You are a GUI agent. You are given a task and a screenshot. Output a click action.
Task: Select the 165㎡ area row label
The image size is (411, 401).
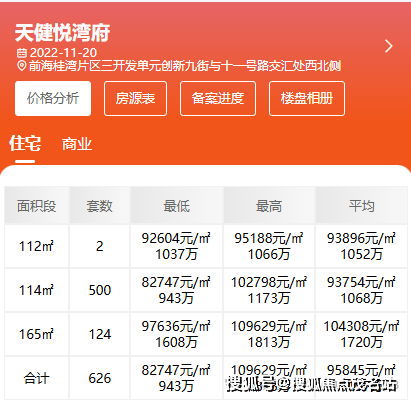[36, 334]
